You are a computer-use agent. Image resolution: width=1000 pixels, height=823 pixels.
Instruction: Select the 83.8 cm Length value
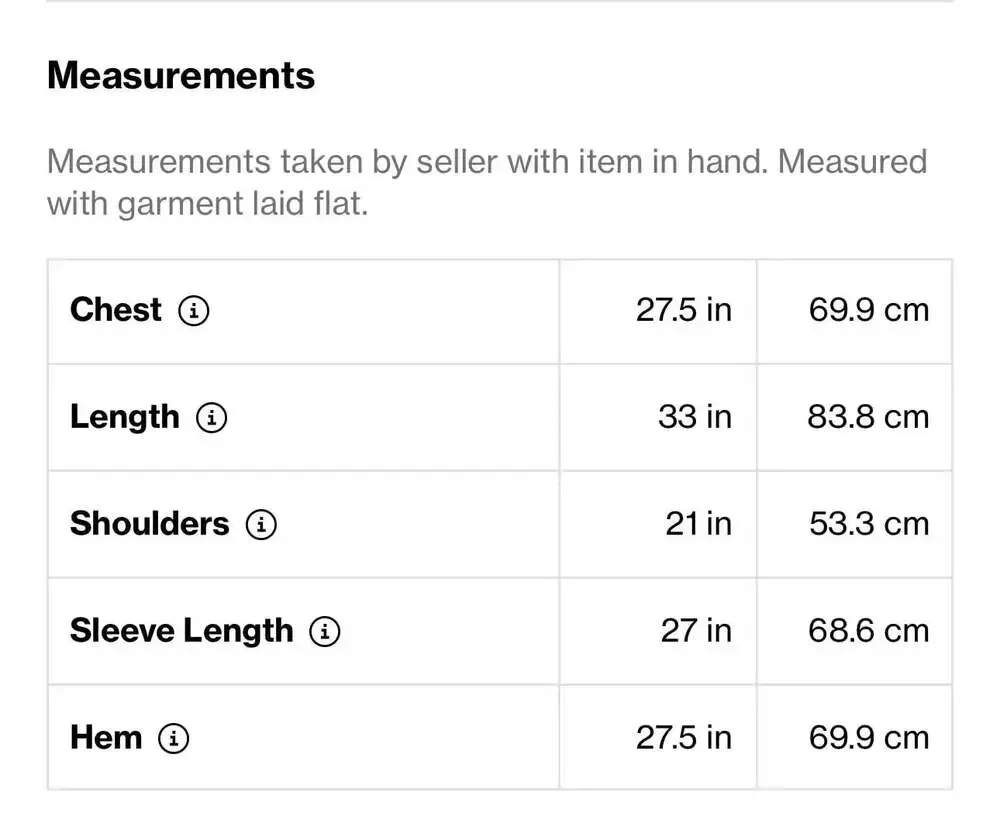click(868, 417)
